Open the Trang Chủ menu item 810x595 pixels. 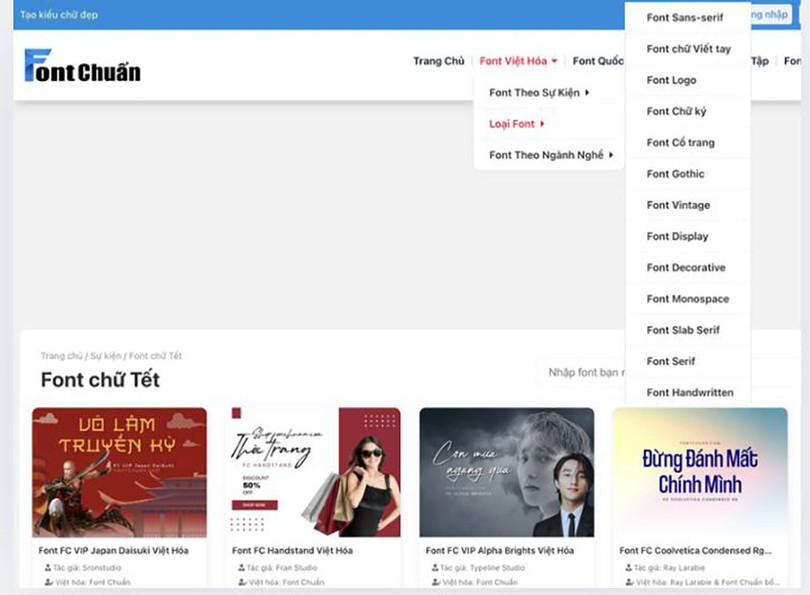point(438,61)
